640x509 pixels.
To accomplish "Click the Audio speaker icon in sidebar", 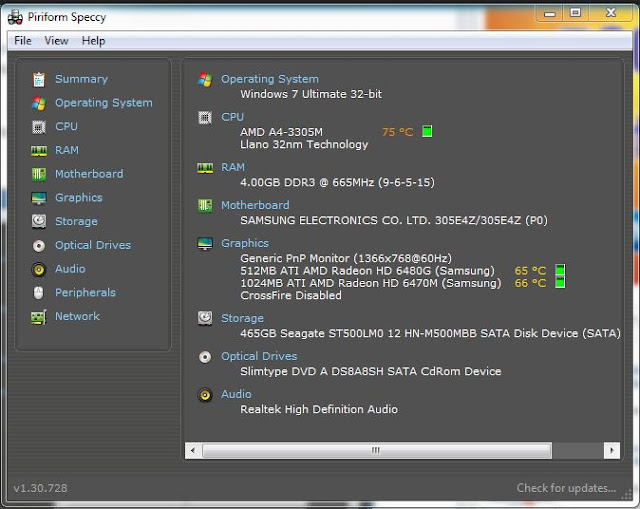I will [x=39, y=269].
